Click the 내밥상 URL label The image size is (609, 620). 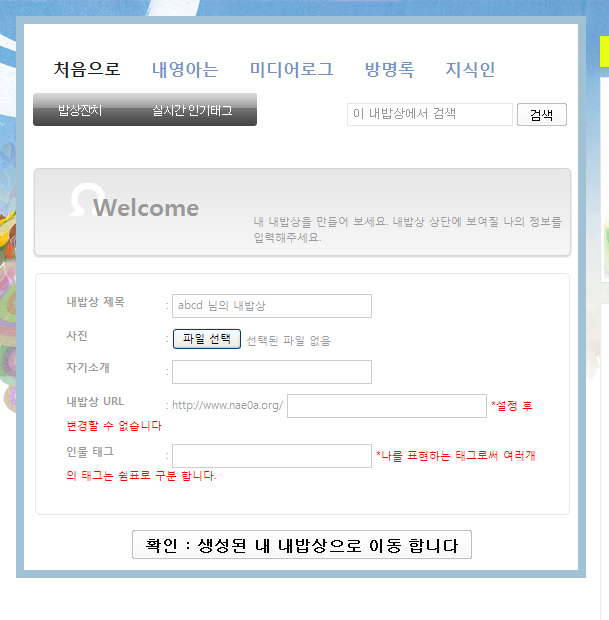click(x=95, y=401)
